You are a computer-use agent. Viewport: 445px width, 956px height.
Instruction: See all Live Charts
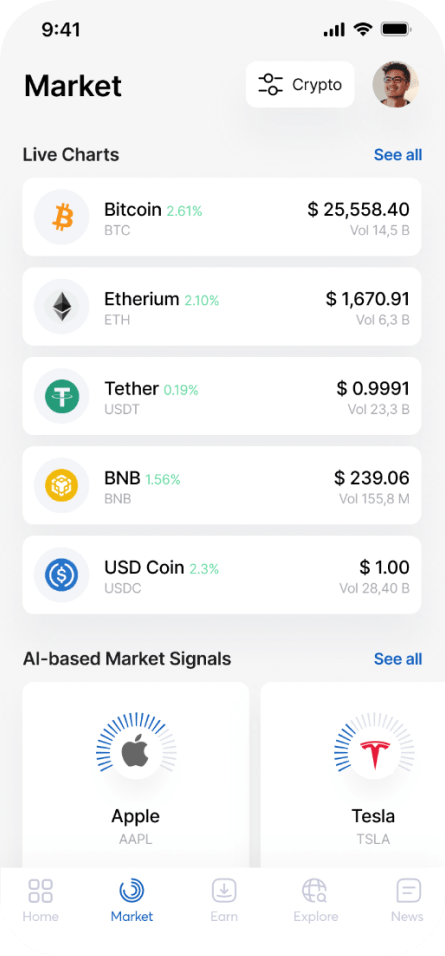pyautogui.click(x=397, y=155)
